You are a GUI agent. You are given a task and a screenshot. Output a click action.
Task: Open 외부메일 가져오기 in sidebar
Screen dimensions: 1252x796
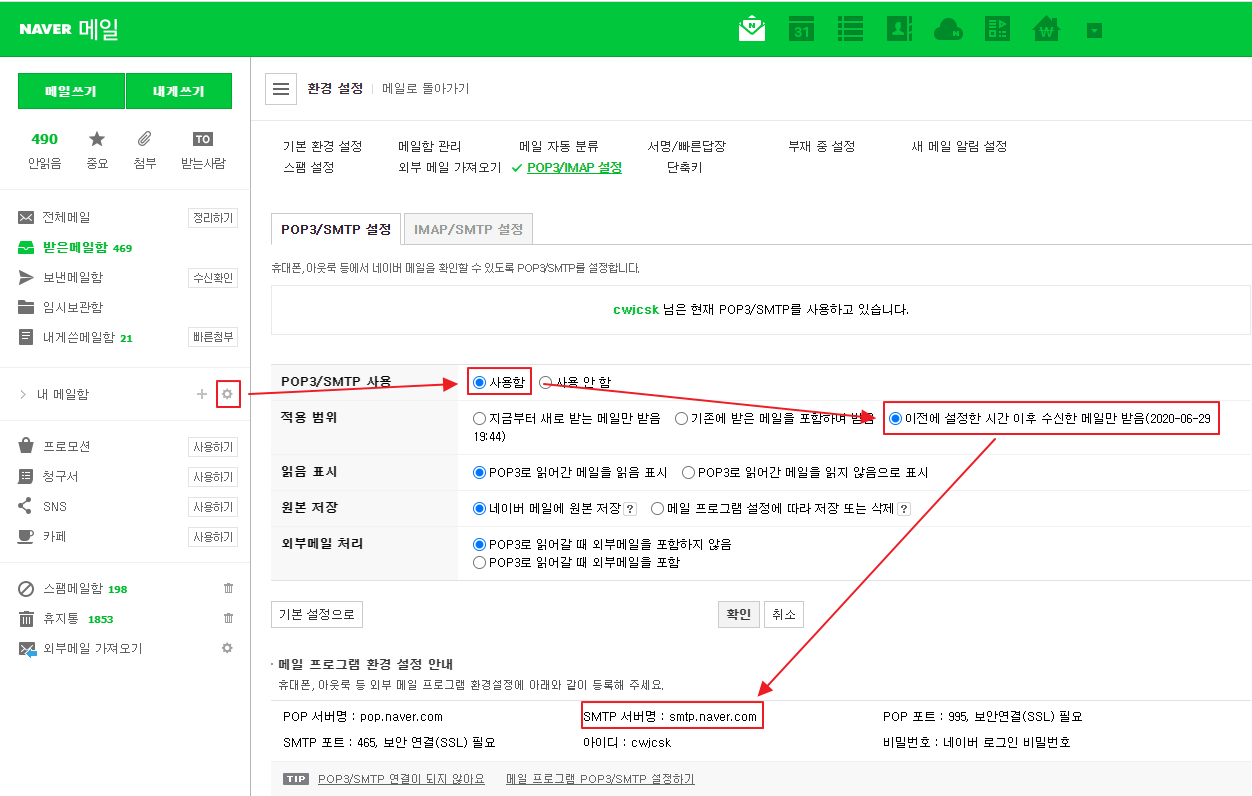click(92, 649)
